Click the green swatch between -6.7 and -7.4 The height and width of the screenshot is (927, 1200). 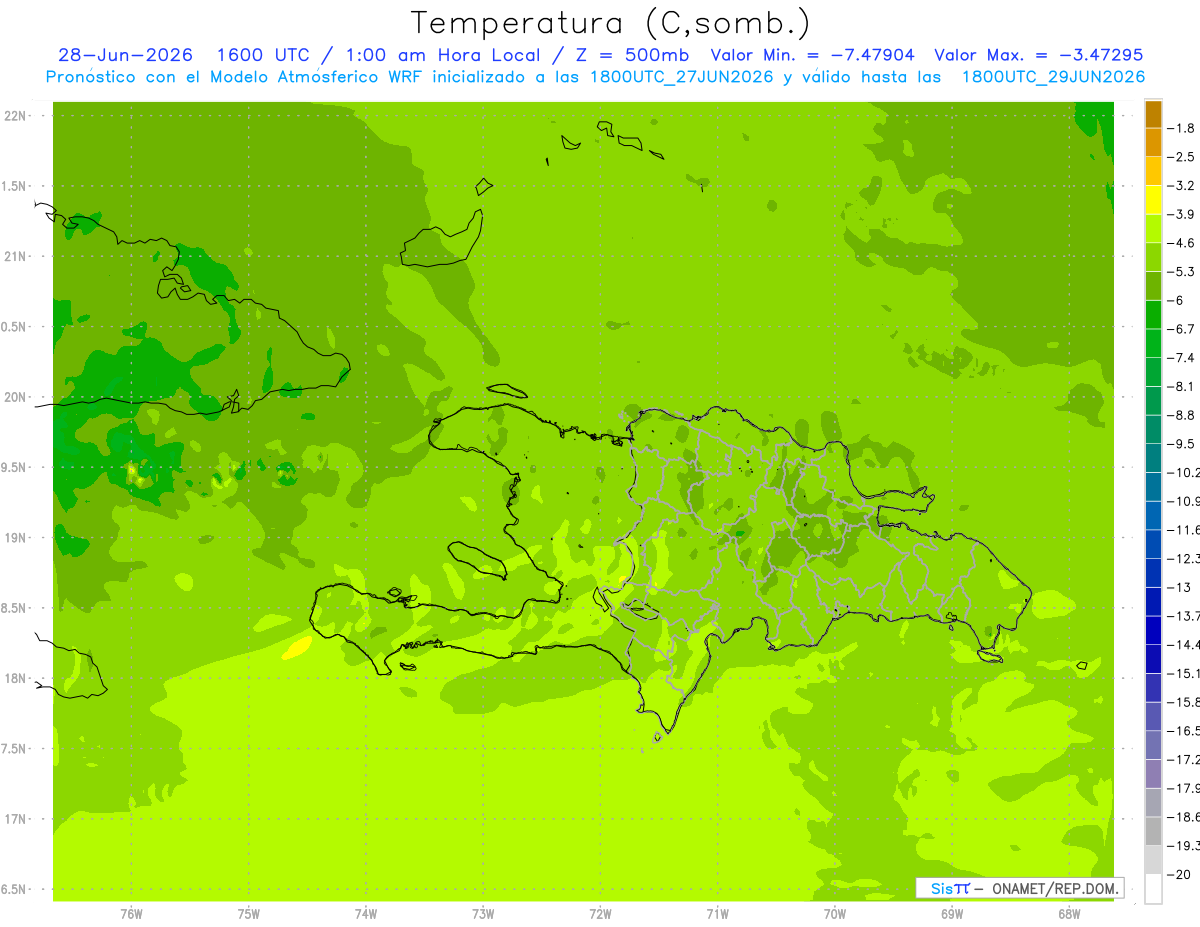[x=1153, y=343]
